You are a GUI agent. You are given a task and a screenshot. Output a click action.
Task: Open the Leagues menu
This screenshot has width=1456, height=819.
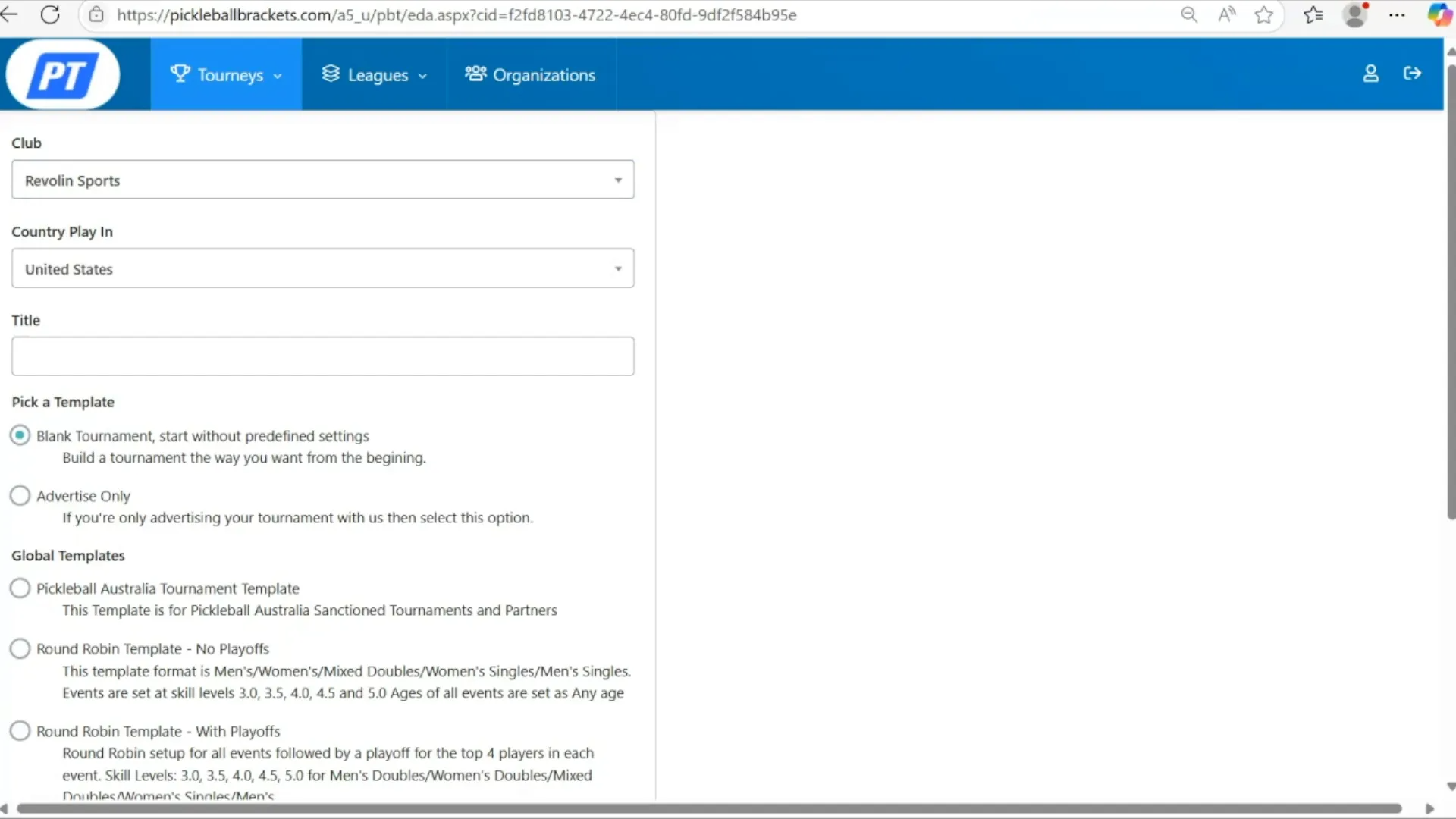(x=375, y=75)
